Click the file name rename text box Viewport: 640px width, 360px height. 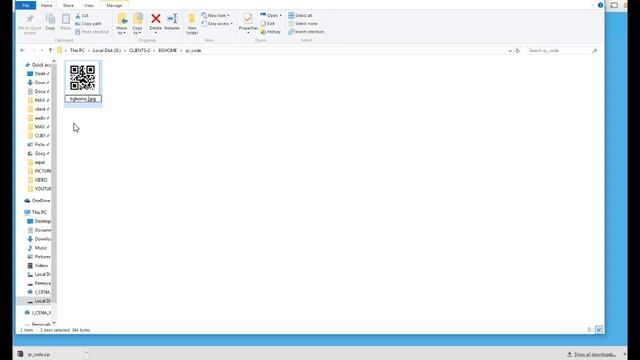click(x=83, y=99)
